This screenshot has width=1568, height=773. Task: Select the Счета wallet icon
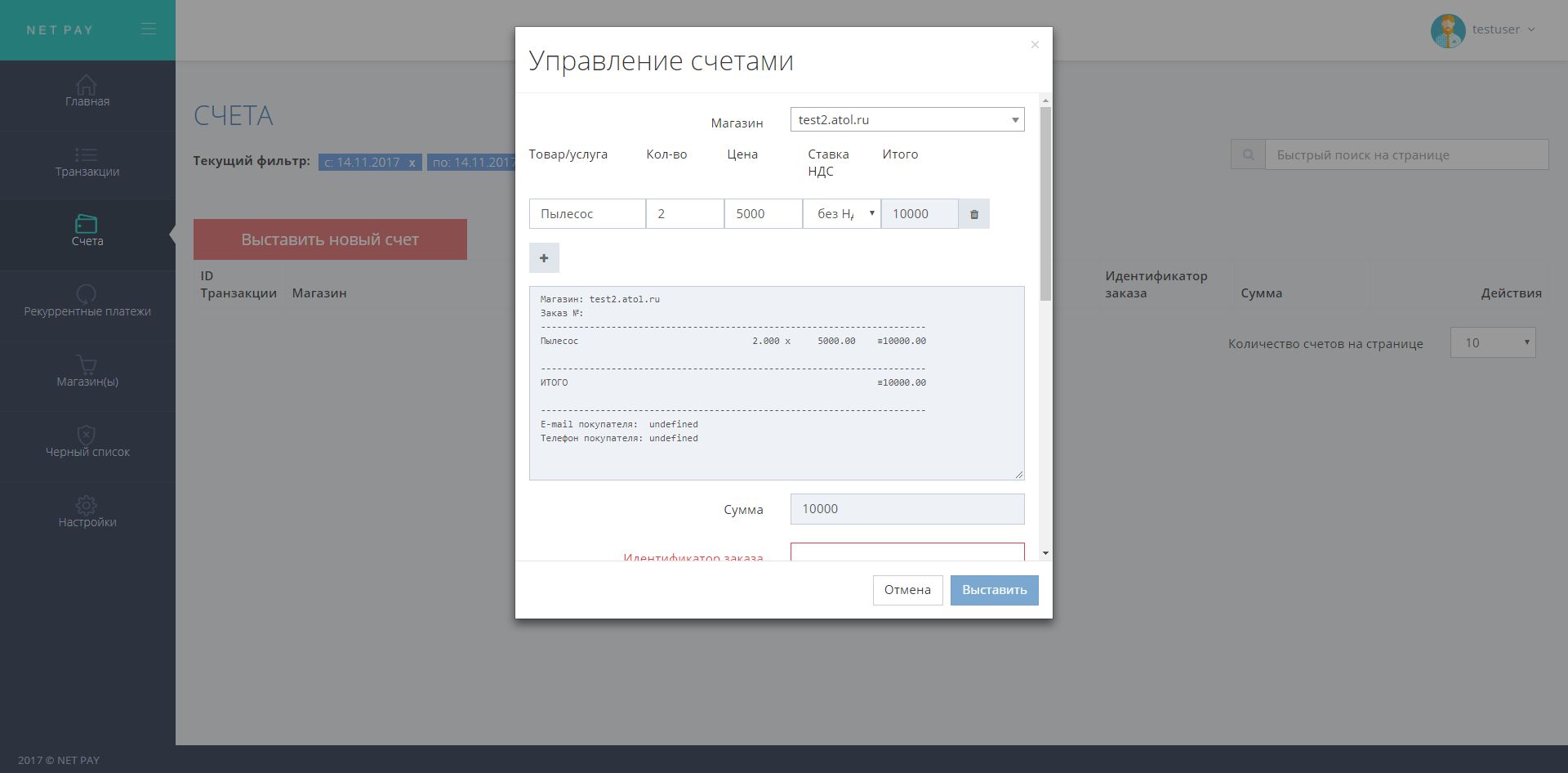click(87, 223)
